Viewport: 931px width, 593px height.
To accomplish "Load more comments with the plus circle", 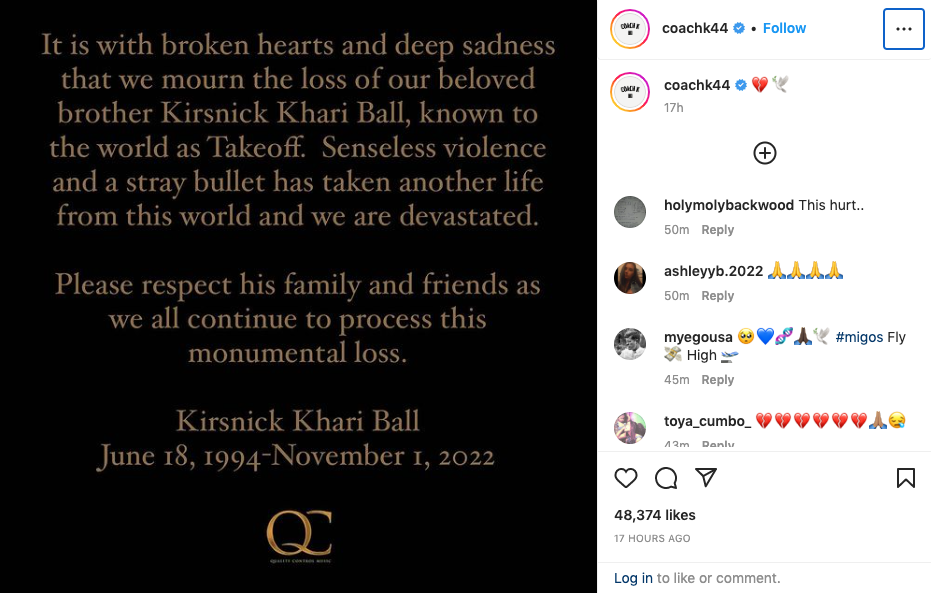I will click(x=765, y=153).
